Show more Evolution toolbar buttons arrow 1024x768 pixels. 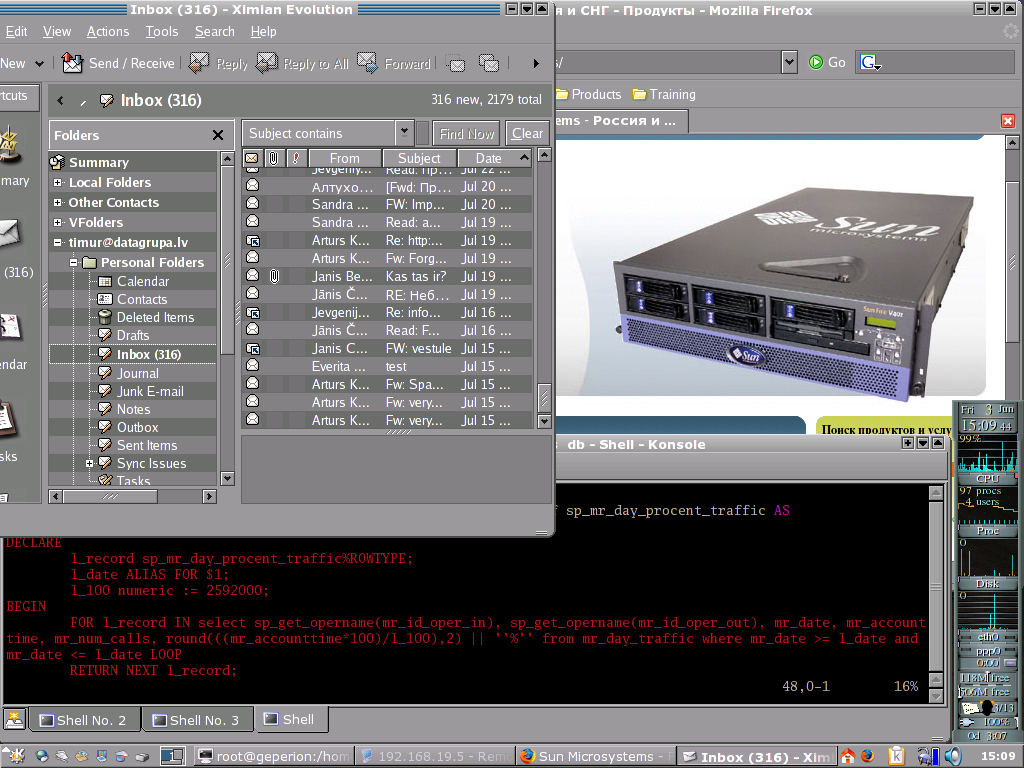536,63
